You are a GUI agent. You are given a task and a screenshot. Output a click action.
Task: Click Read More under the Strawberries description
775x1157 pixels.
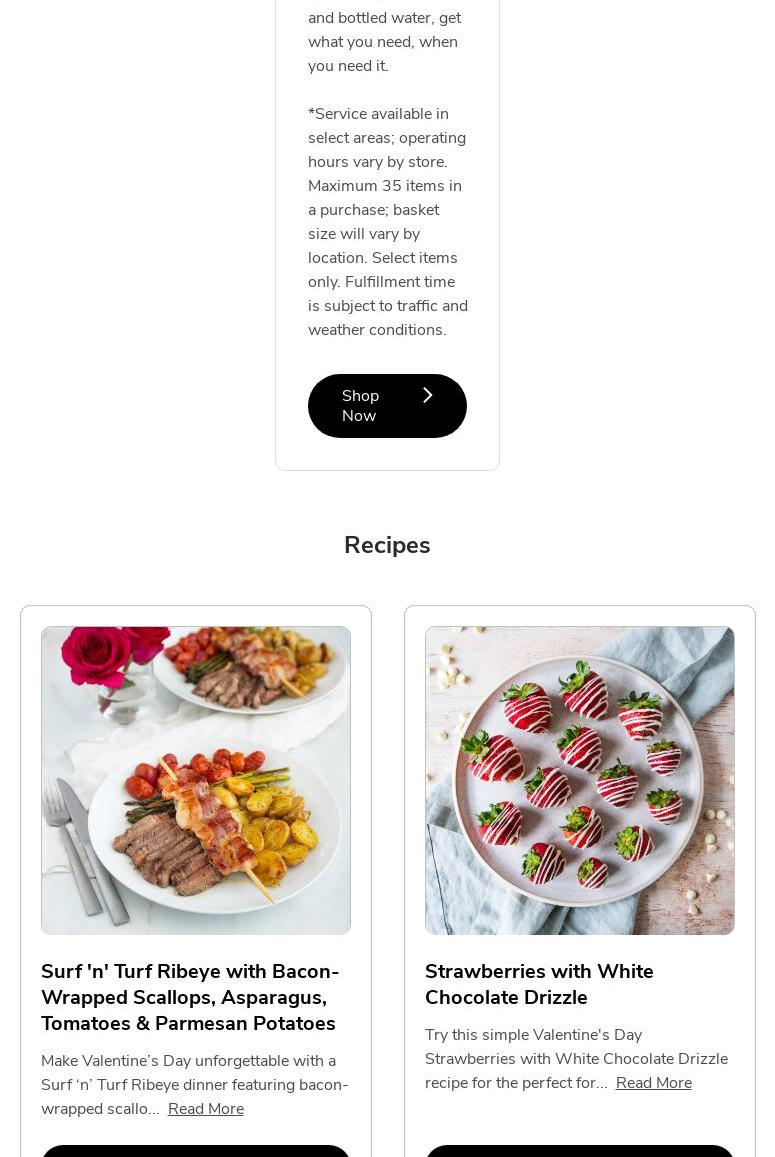[x=654, y=1082]
